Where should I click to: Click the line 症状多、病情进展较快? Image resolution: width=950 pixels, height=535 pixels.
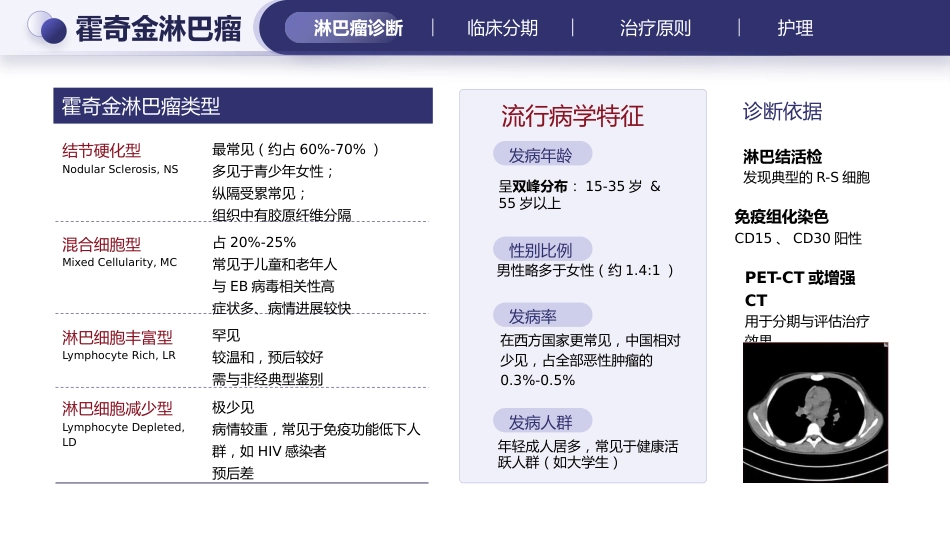click(282, 308)
